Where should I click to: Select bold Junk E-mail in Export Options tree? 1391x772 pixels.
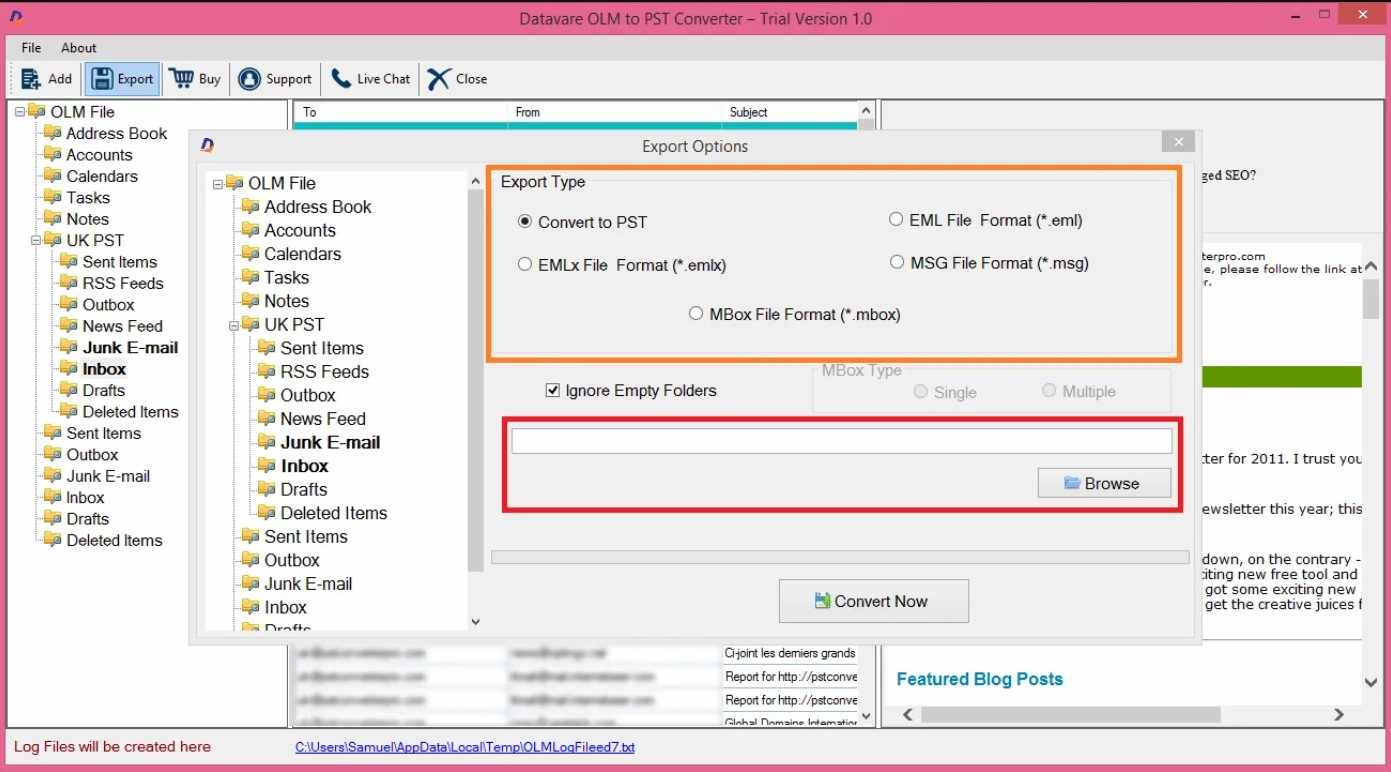(330, 442)
